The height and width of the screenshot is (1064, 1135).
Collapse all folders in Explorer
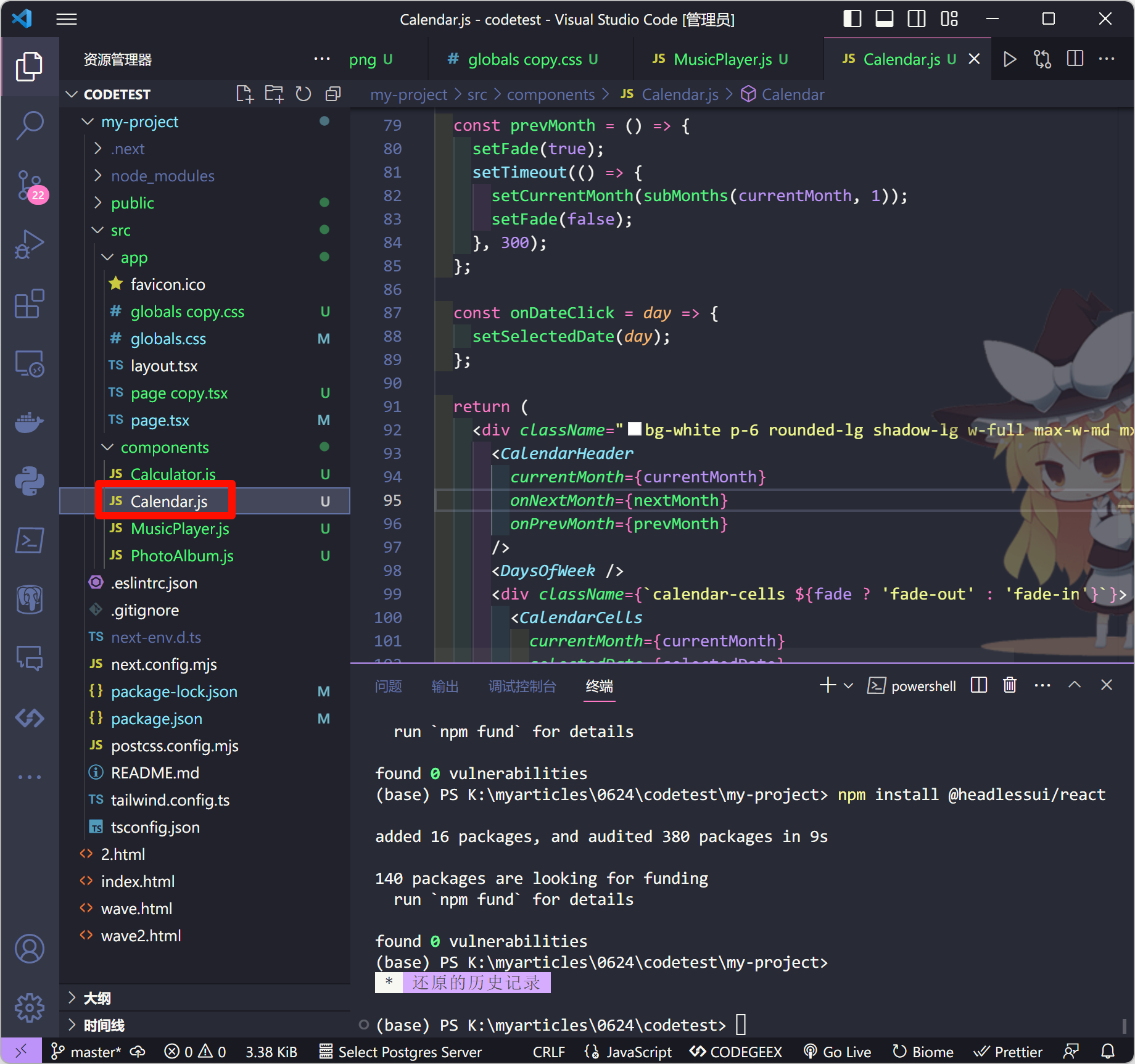333,94
